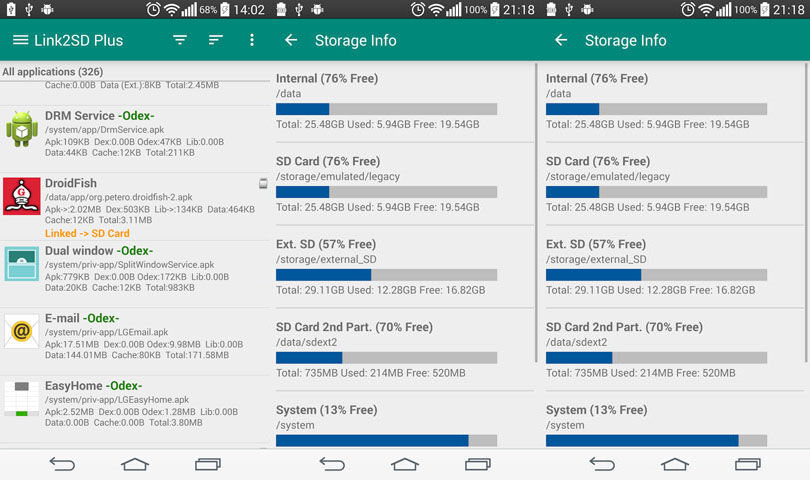Tap the filter icon in Link2SD toolbar
The height and width of the screenshot is (480, 810).
[x=180, y=40]
